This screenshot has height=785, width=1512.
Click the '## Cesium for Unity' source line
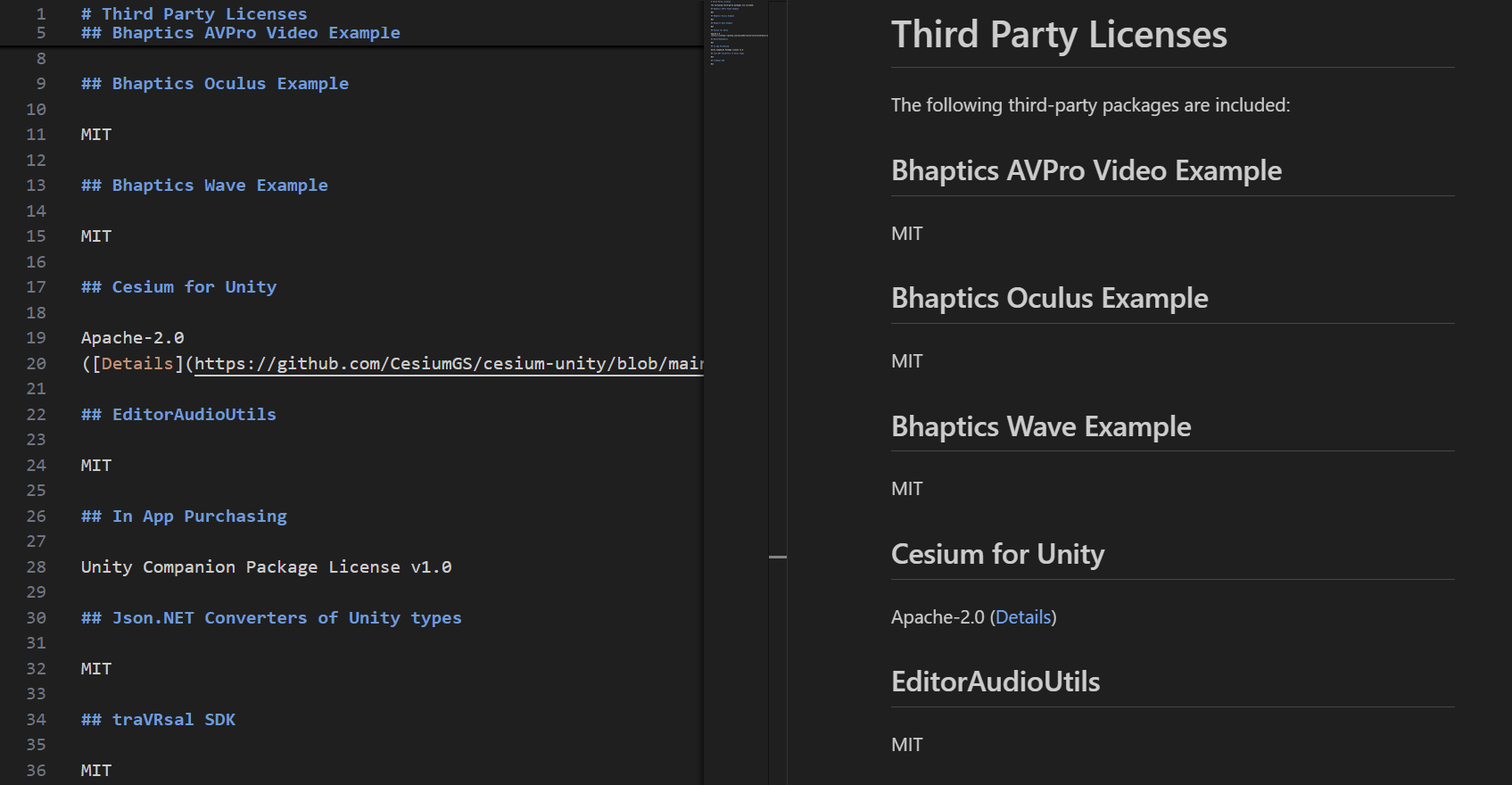coord(178,287)
